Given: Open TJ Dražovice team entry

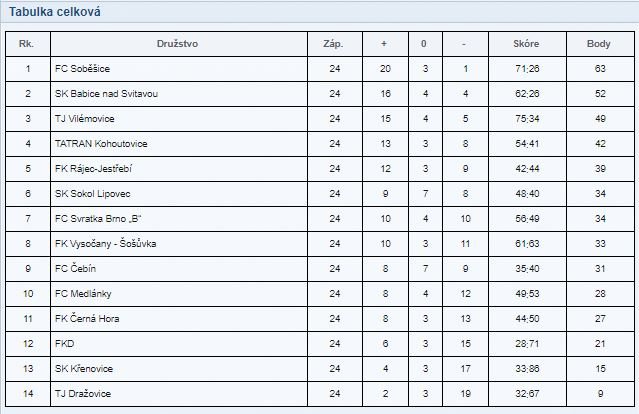Looking at the screenshot, I should [83, 394].
